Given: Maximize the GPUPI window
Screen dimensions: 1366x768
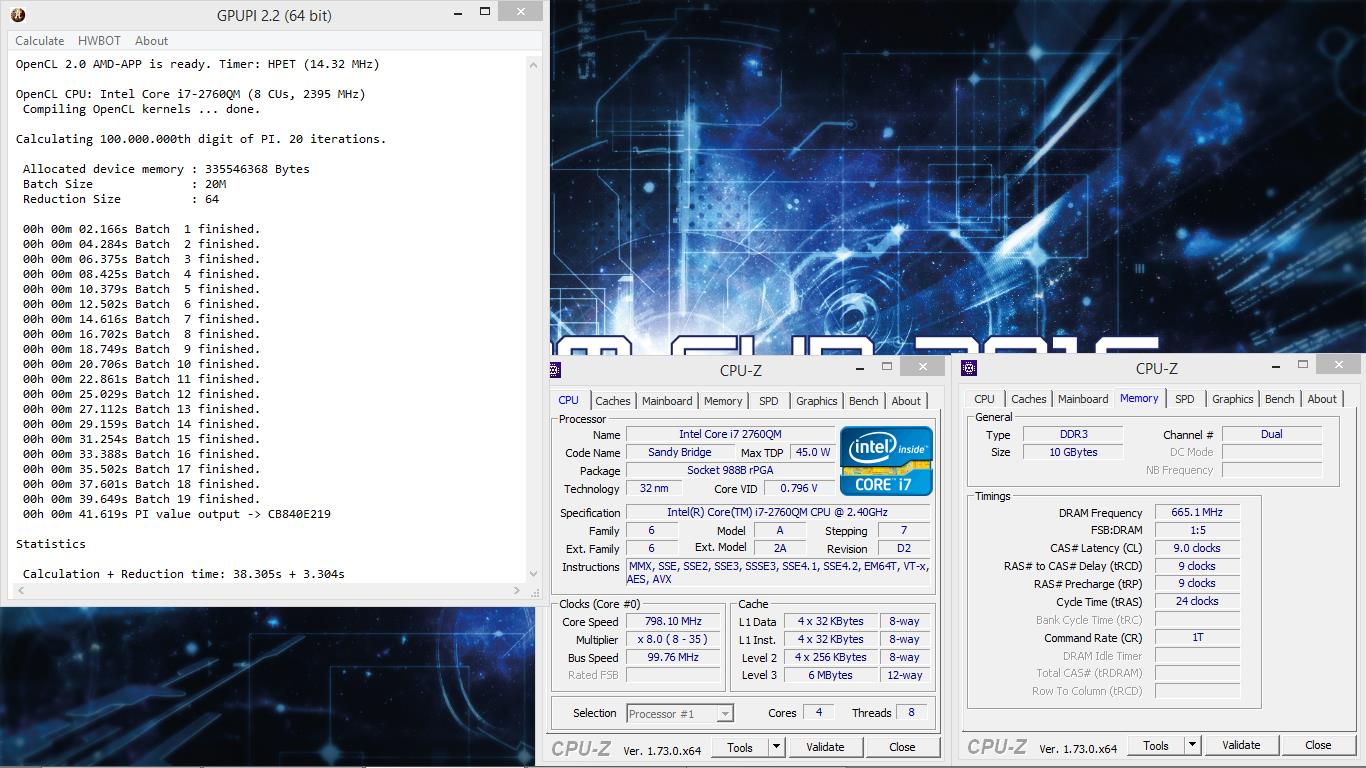Looking at the screenshot, I should pos(485,13).
